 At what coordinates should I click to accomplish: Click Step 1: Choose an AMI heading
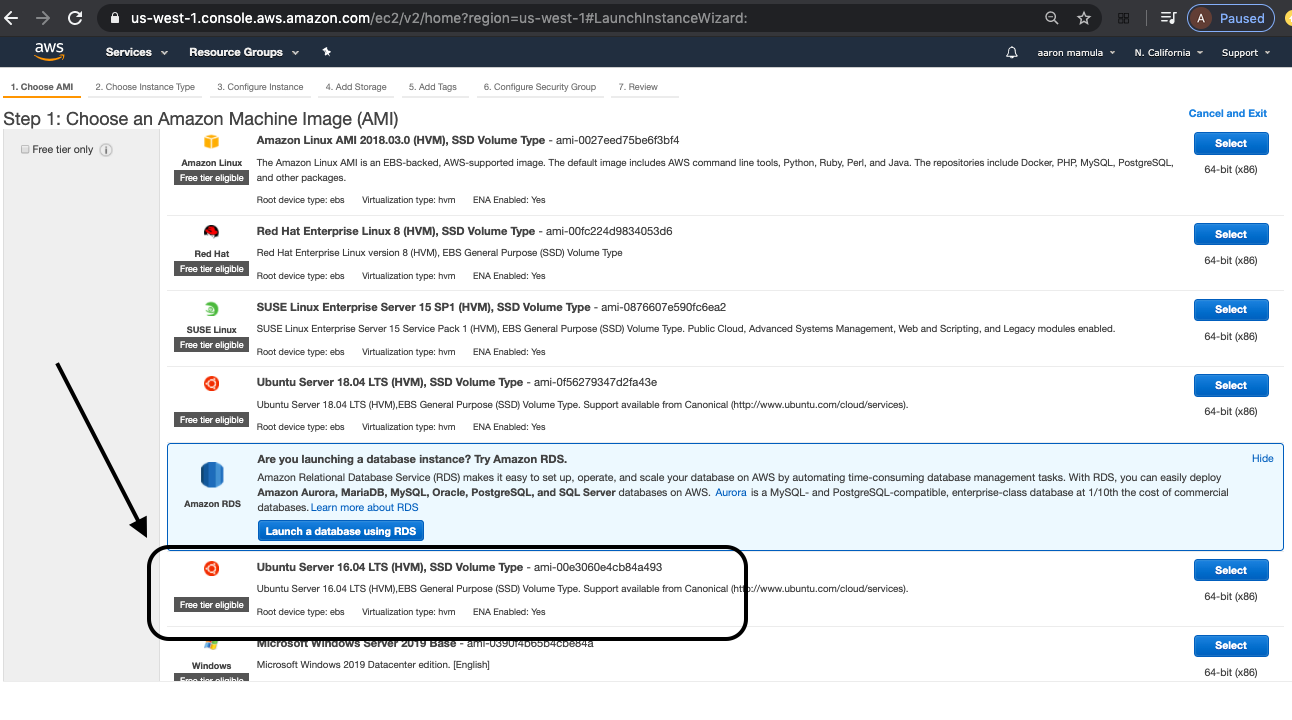click(201, 119)
